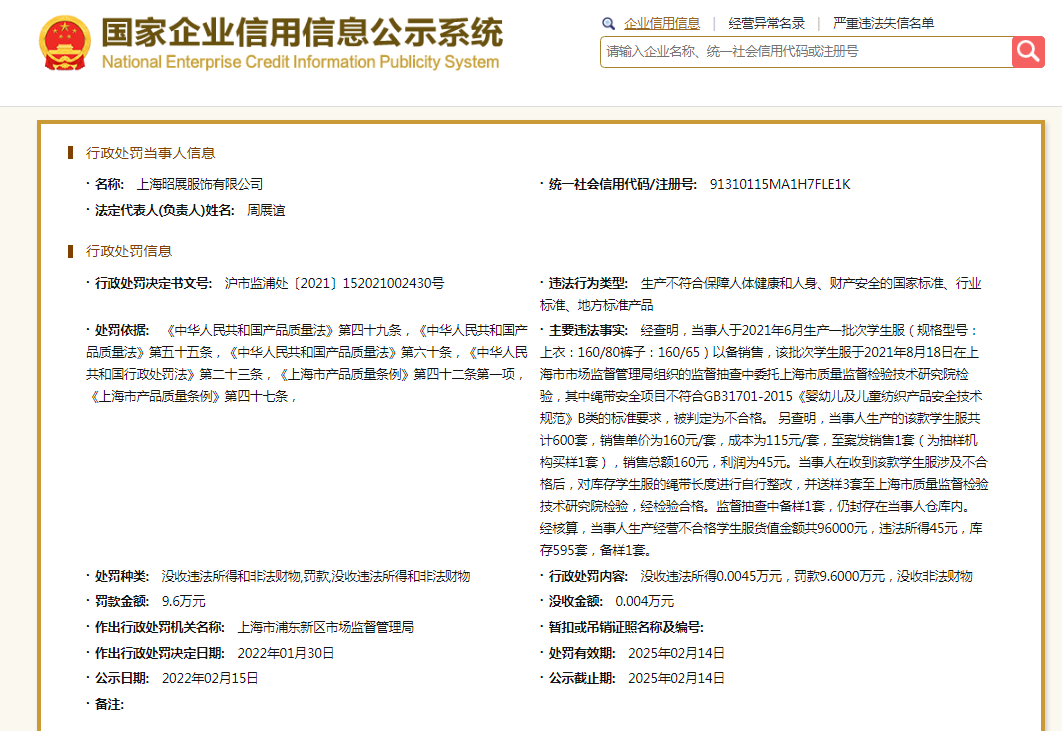Click the small magnifier icon beside 企业信用信息
The image size is (1062, 731).
(x=608, y=23)
